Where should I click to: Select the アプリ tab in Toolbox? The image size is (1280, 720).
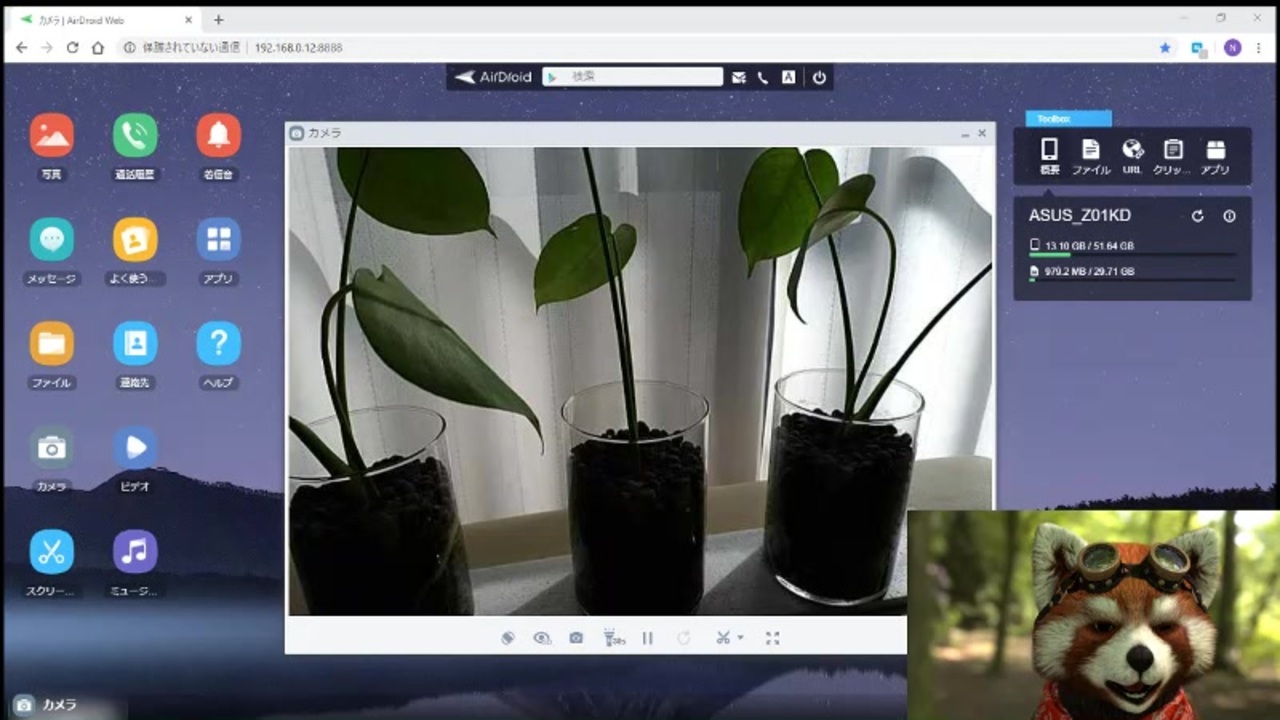click(1215, 157)
